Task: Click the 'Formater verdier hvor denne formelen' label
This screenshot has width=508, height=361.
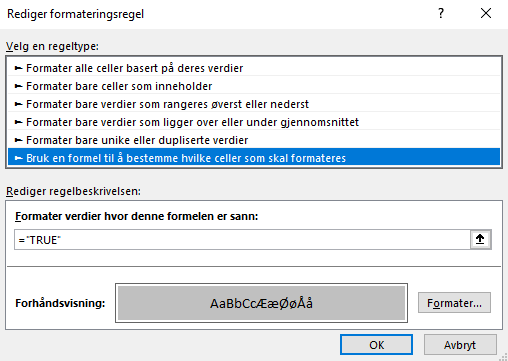Action: coord(137,216)
